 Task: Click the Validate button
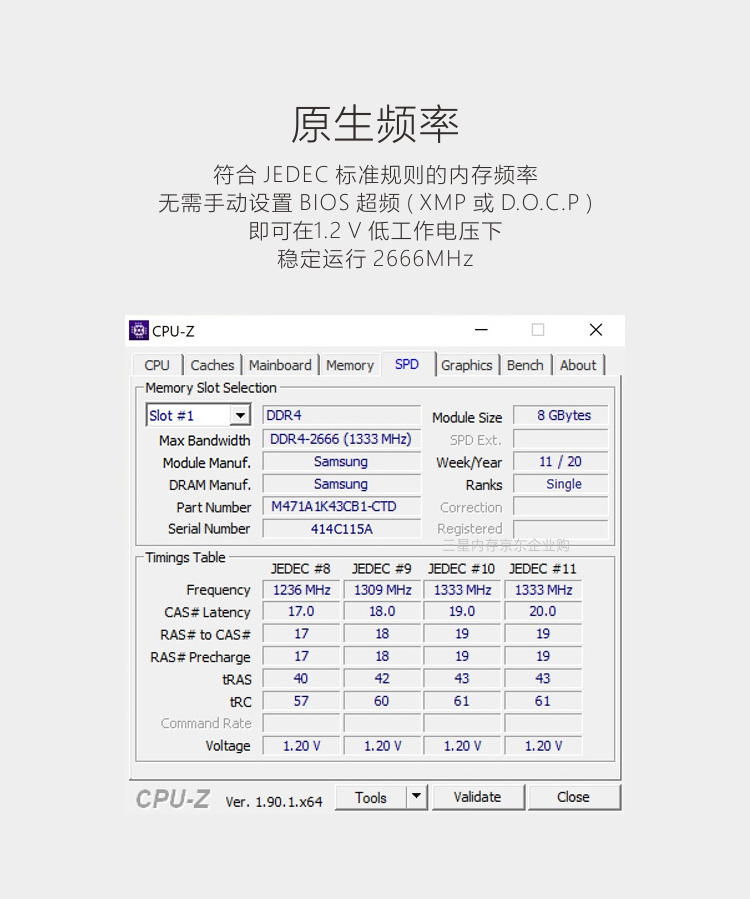477,797
